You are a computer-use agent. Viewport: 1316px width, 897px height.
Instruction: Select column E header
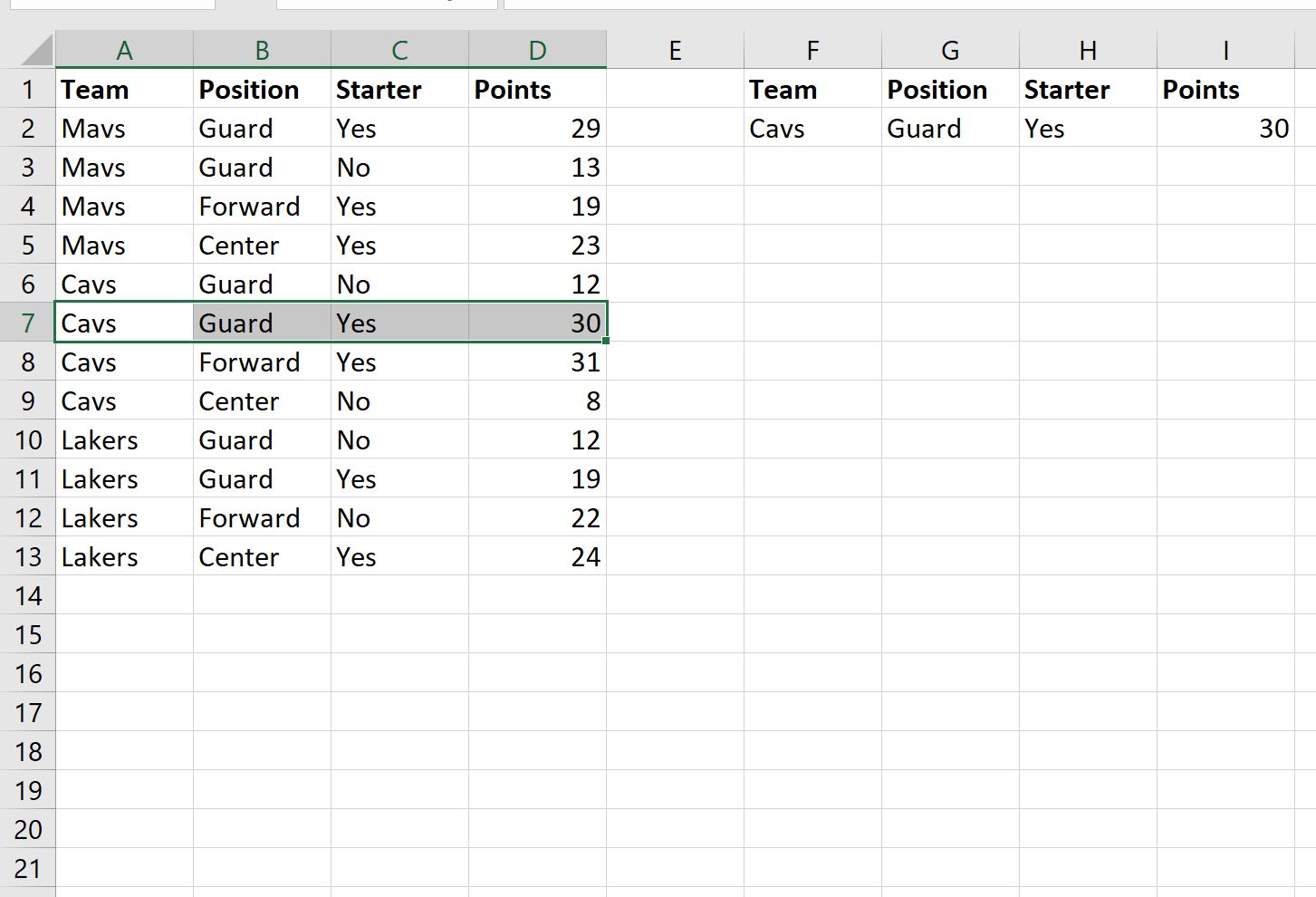675,50
